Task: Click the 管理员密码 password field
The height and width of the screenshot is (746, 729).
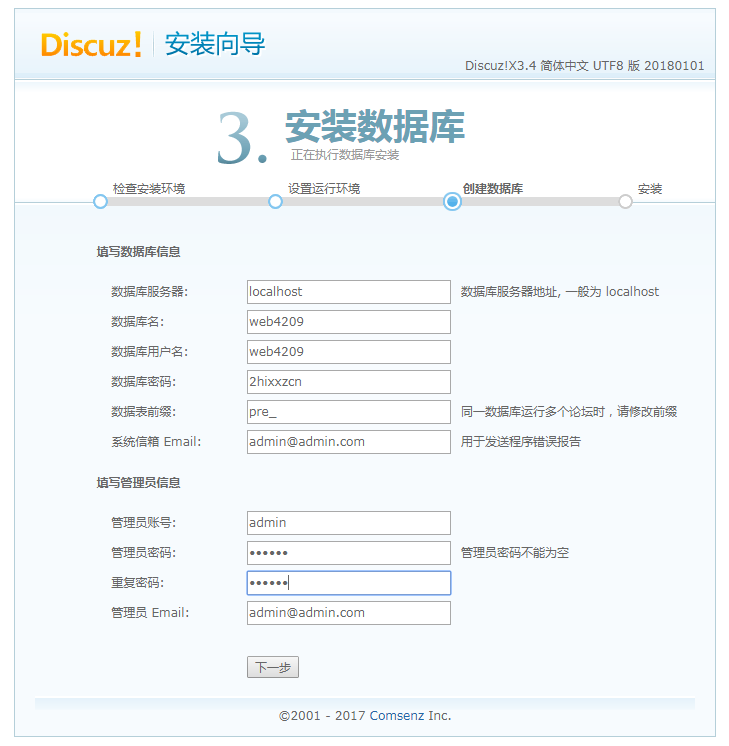Action: tap(348, 553)
